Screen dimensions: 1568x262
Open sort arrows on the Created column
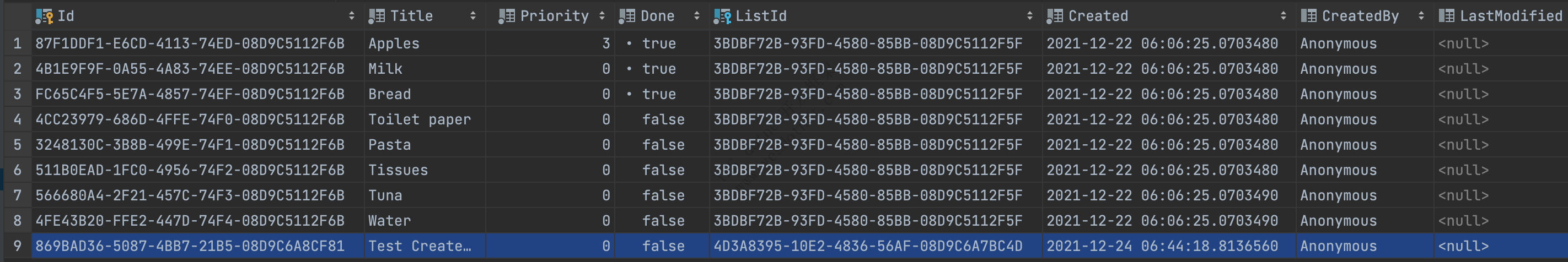tap(1283, 17)
